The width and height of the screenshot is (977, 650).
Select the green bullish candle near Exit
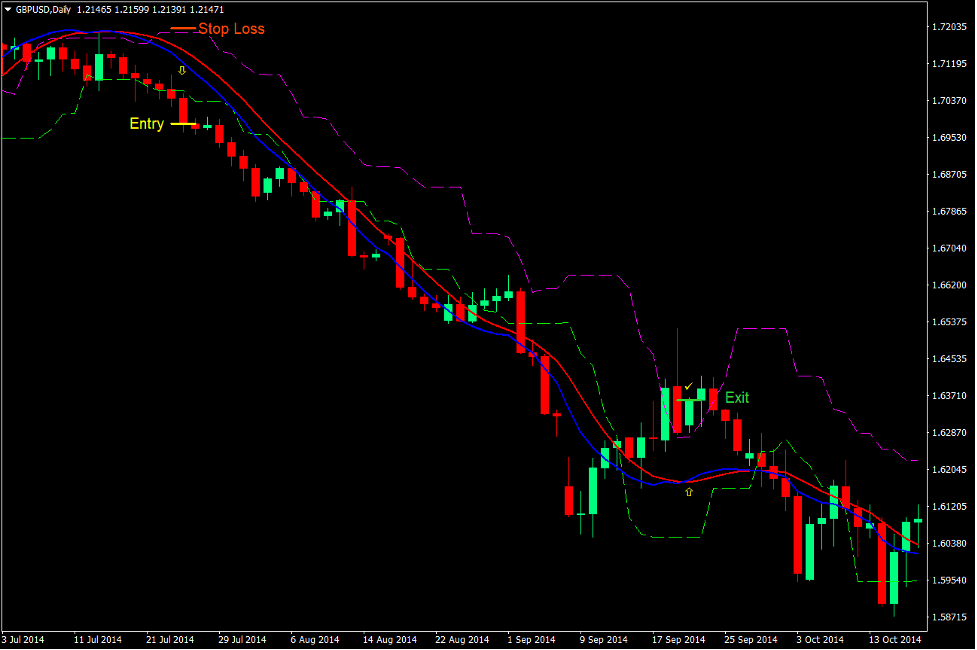(666, 410)
